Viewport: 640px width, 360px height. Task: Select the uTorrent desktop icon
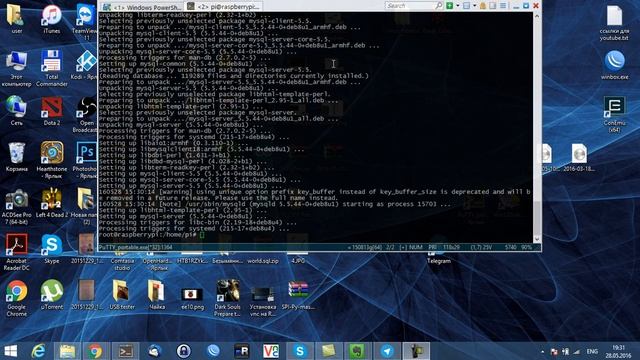tap(51, 295)
